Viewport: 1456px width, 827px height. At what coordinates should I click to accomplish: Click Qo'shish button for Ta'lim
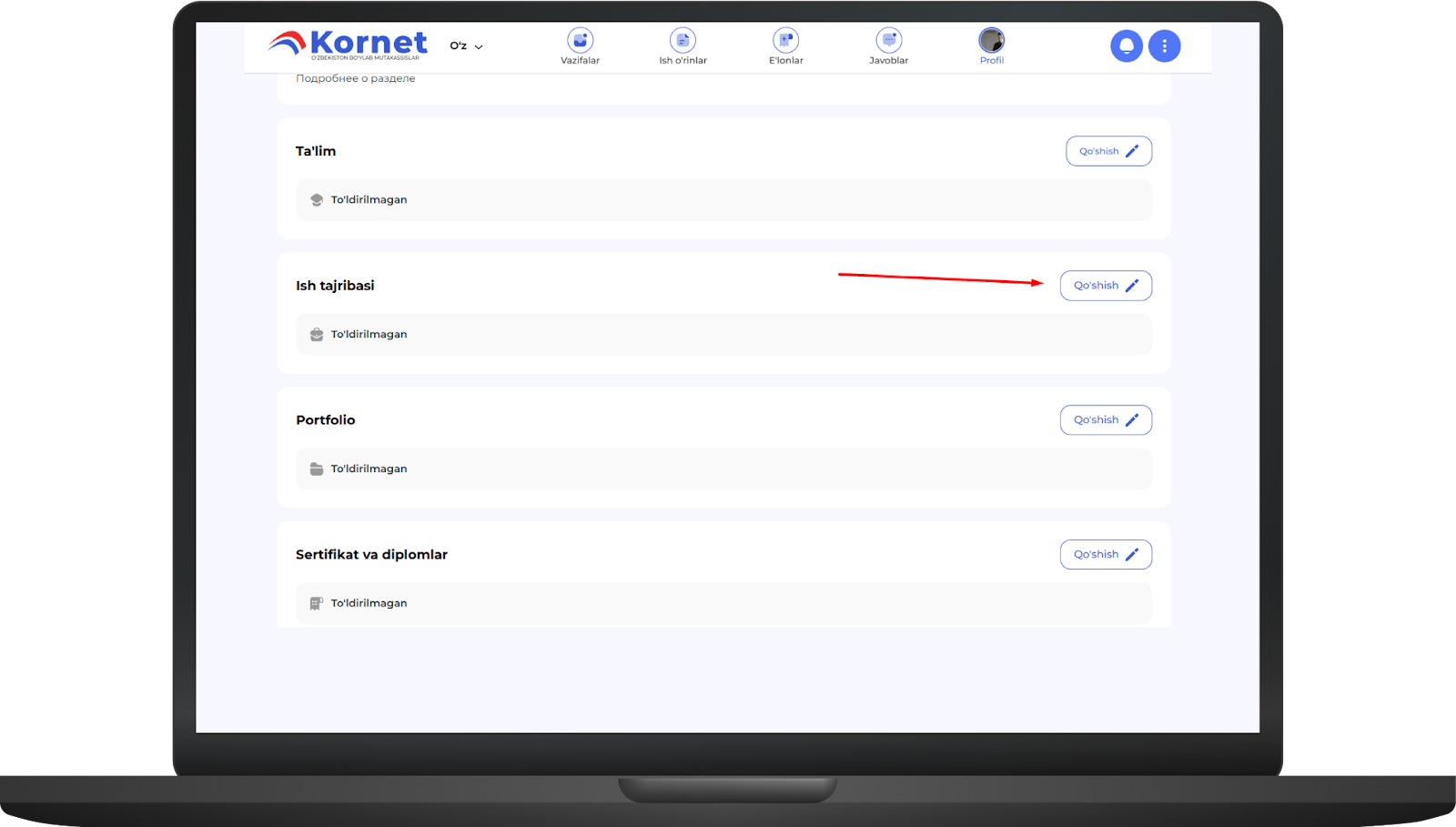(x=1107, y=151)
